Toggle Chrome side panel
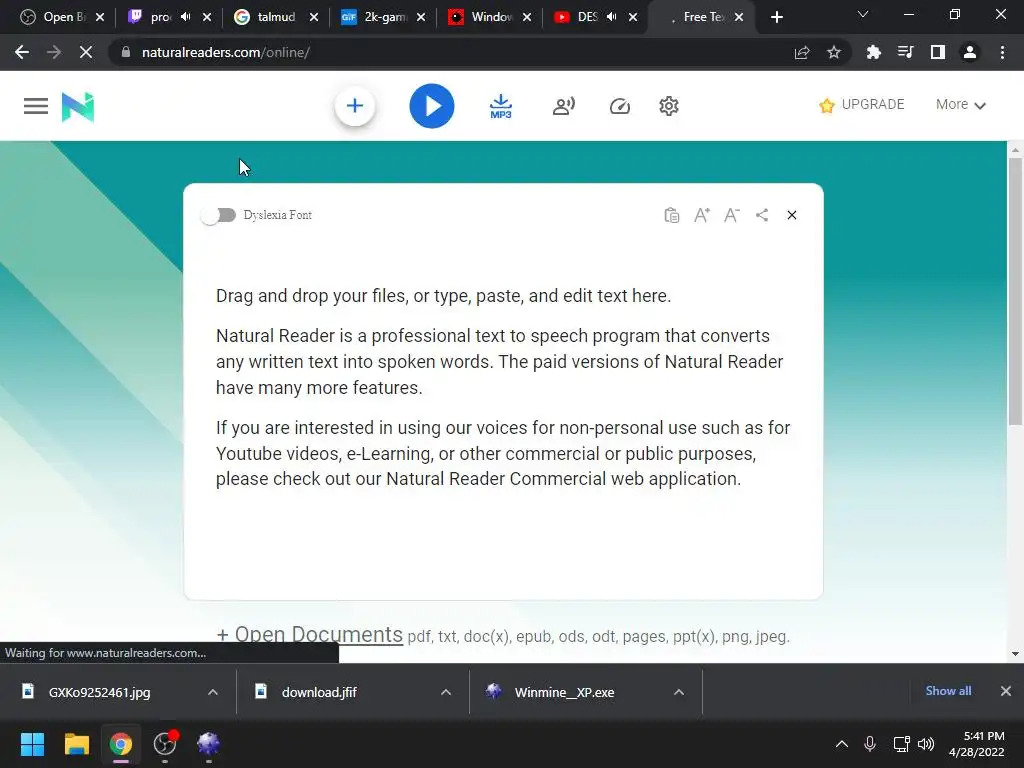This screenshot has width=1024, height=768. 938,52
